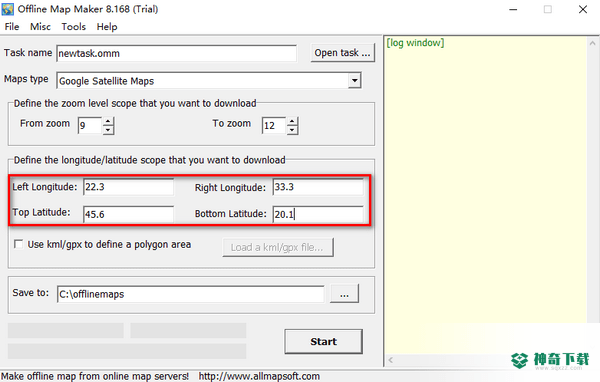The width and height of the screenshot is (600, 382).
Task: Increase the From zoom value with up arrow
Action: [108, 121]
